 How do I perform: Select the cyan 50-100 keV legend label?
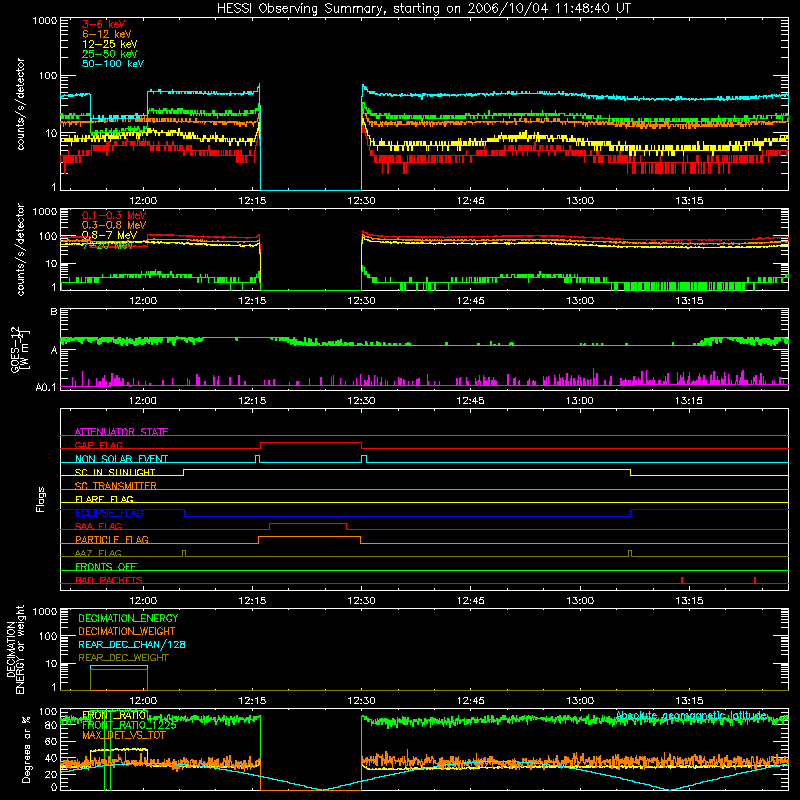pos(113,64)
